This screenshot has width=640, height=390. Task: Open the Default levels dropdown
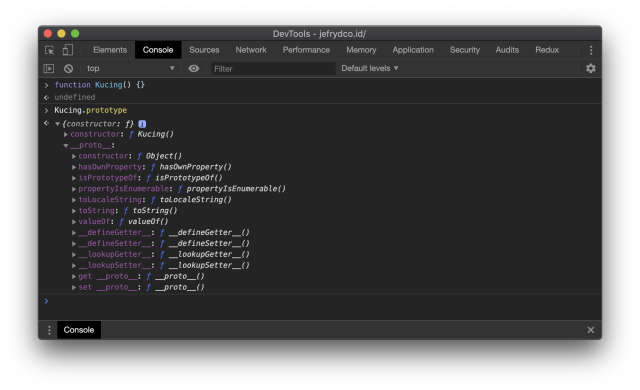click(369, 69)
